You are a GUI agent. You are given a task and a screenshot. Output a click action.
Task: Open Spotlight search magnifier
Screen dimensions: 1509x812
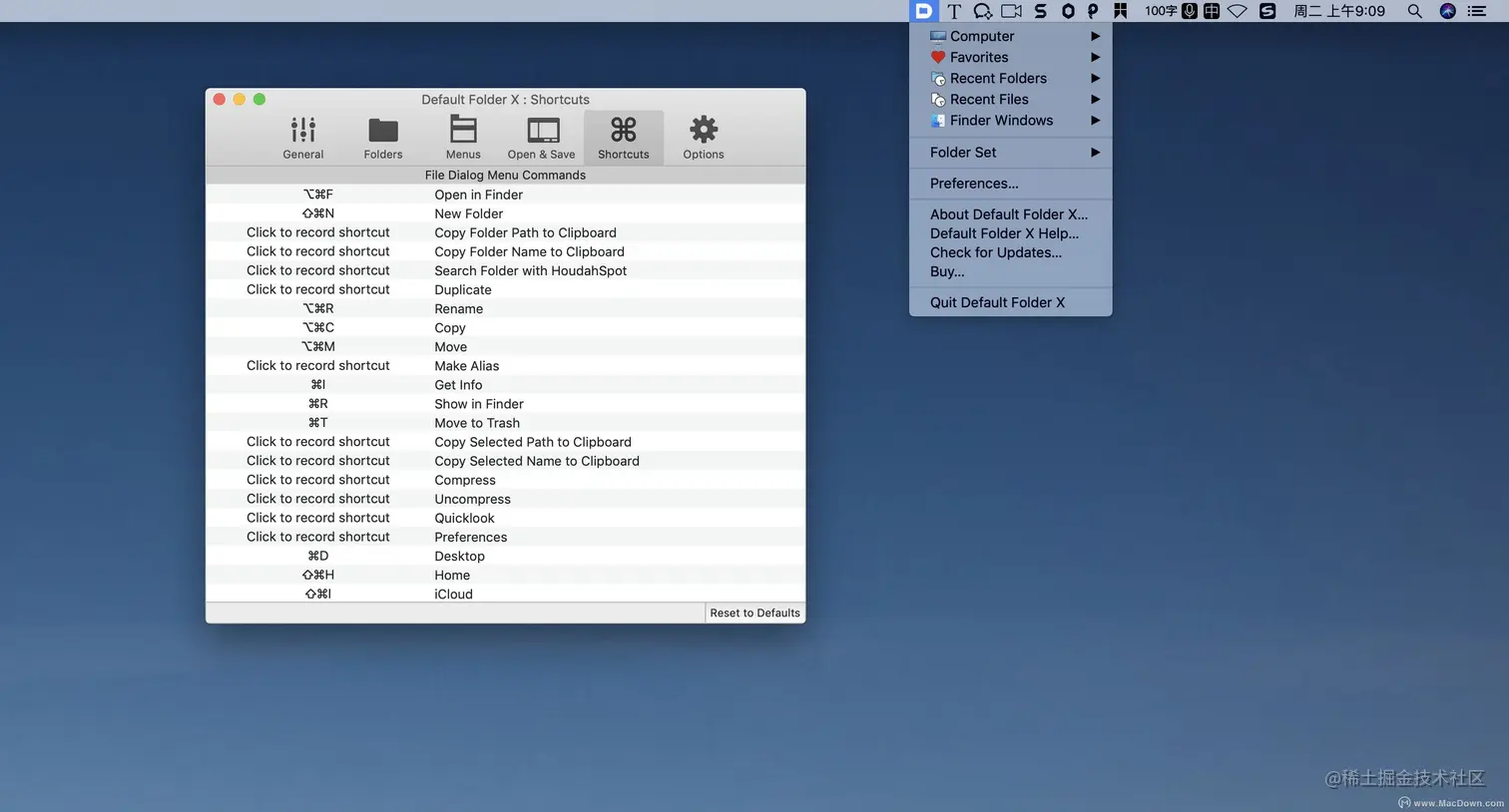click(1414, 11)
